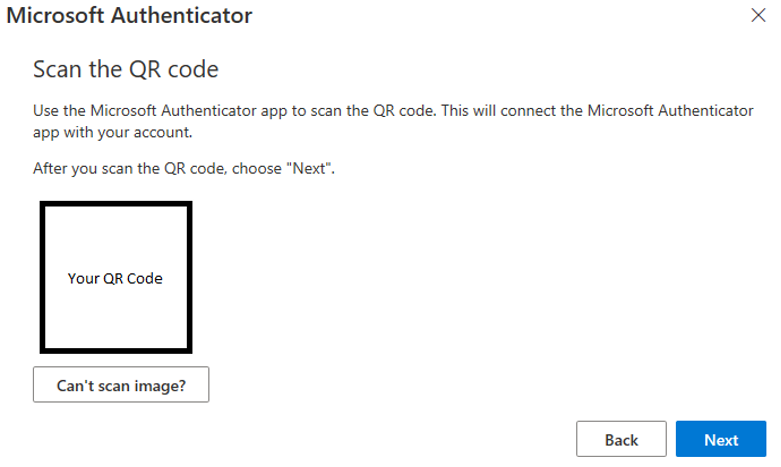Go back using the Back button
Viewport: 781px width, 467px height.
[x=621, y=439]
